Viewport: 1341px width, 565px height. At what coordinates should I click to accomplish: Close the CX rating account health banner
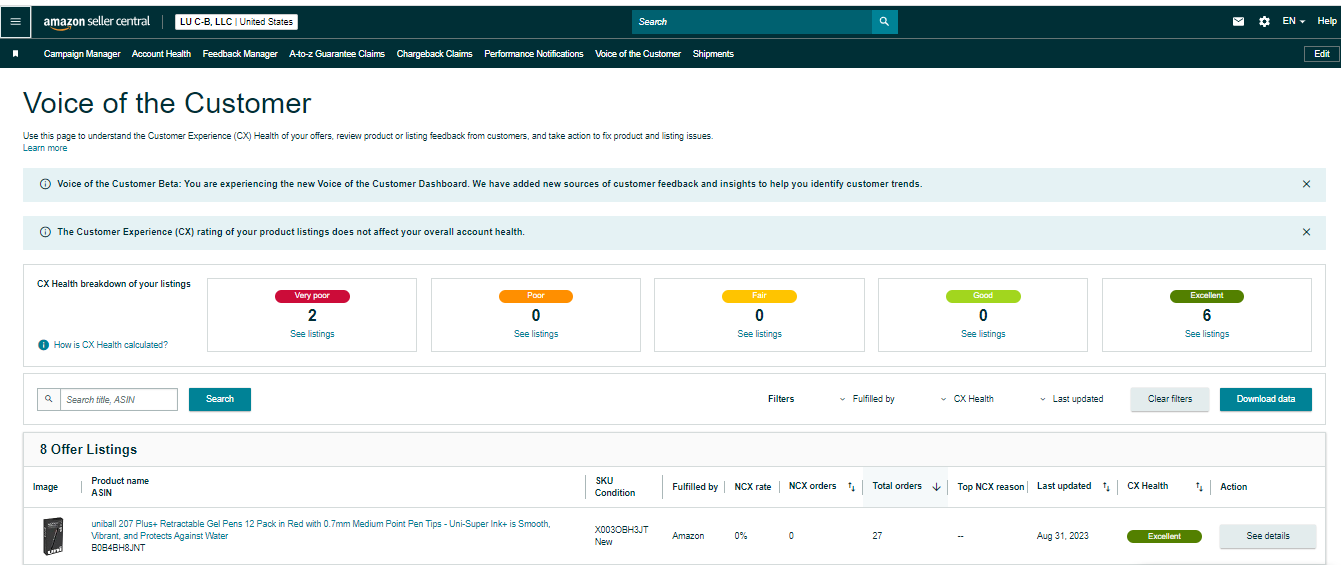(x=1306, y=232)
